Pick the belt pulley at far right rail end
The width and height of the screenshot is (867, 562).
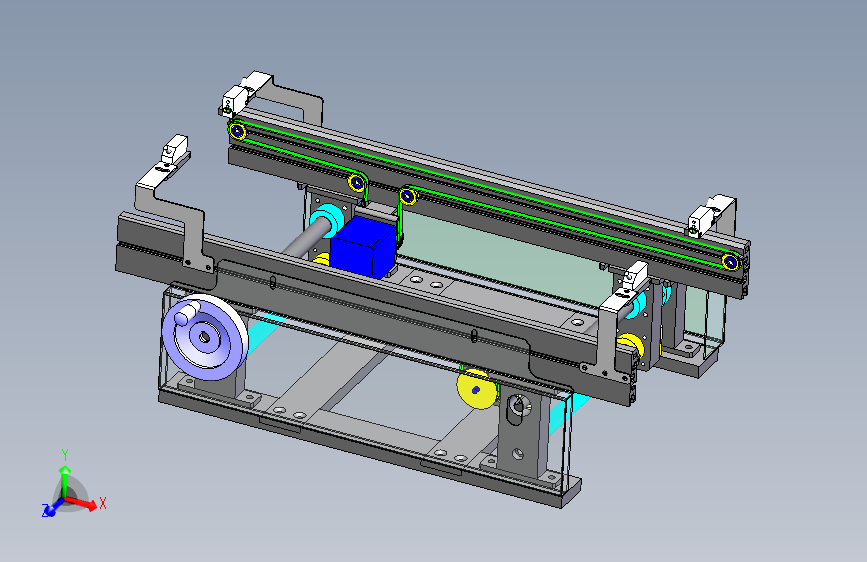[x=730, y=262]
